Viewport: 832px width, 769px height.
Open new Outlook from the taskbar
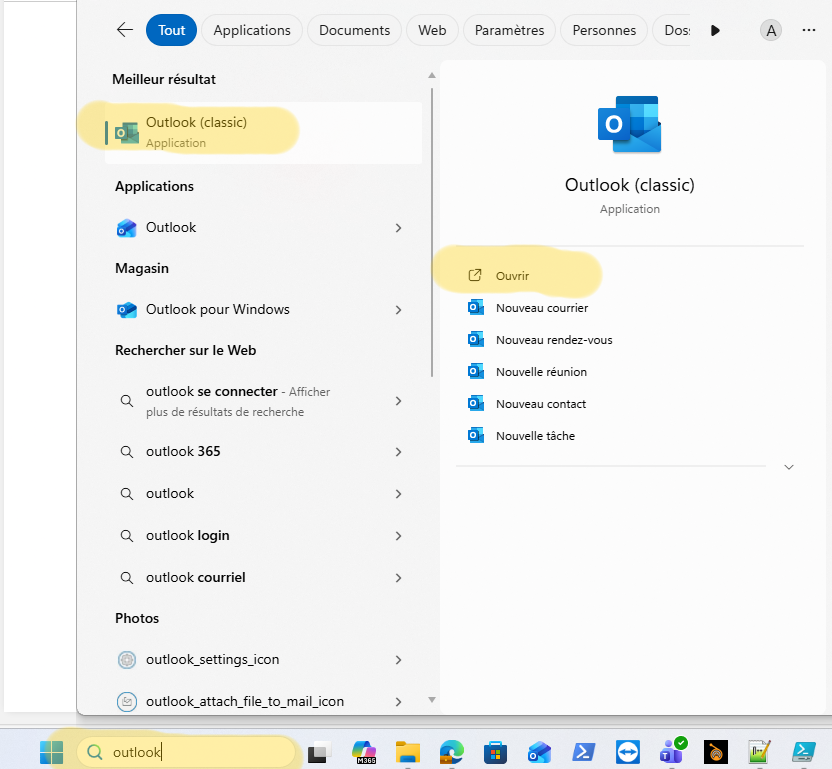click(x=540, y=752)
